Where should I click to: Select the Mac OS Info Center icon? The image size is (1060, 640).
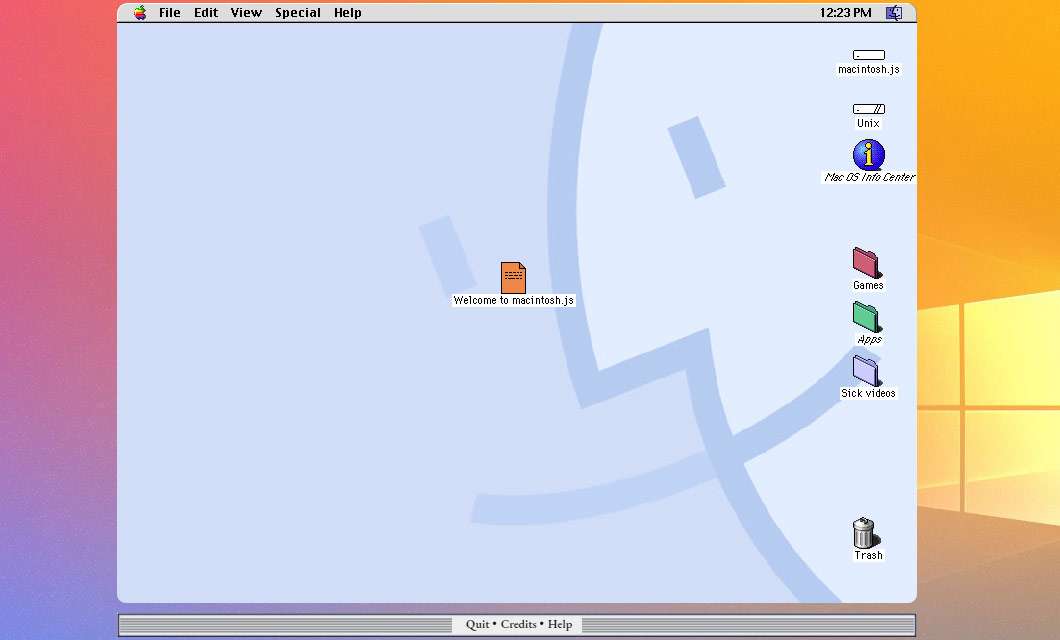869,155
